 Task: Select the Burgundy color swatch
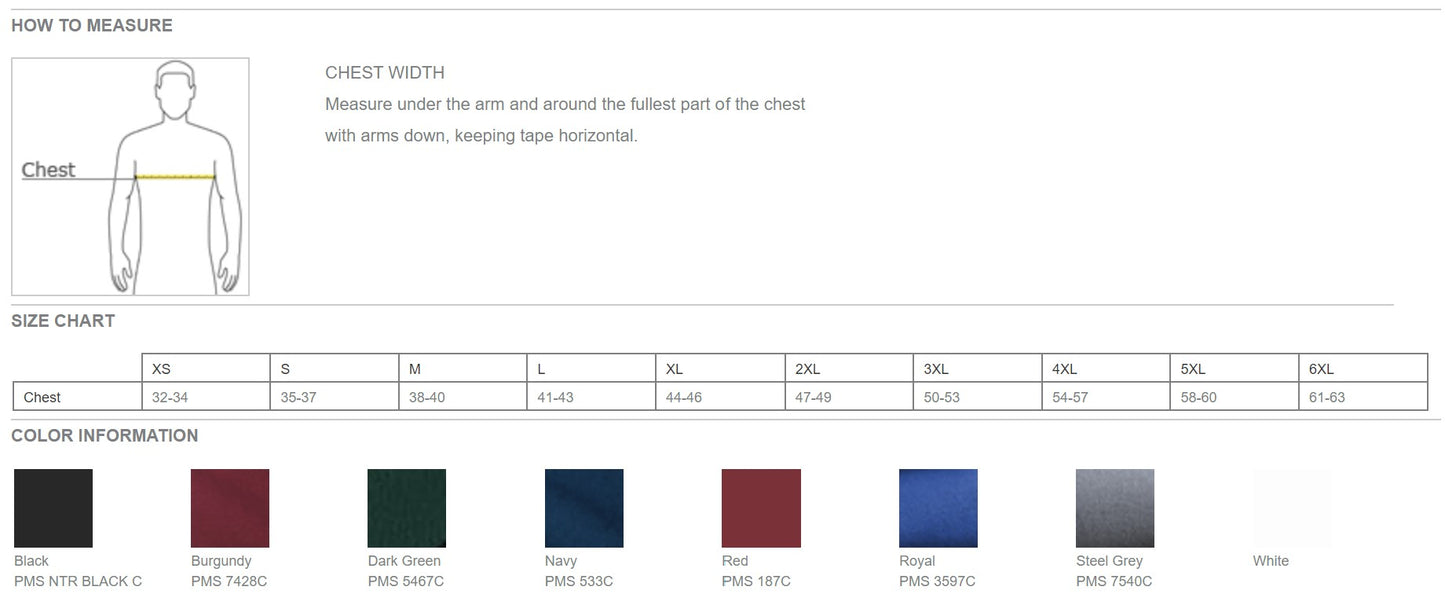point(230,508)
